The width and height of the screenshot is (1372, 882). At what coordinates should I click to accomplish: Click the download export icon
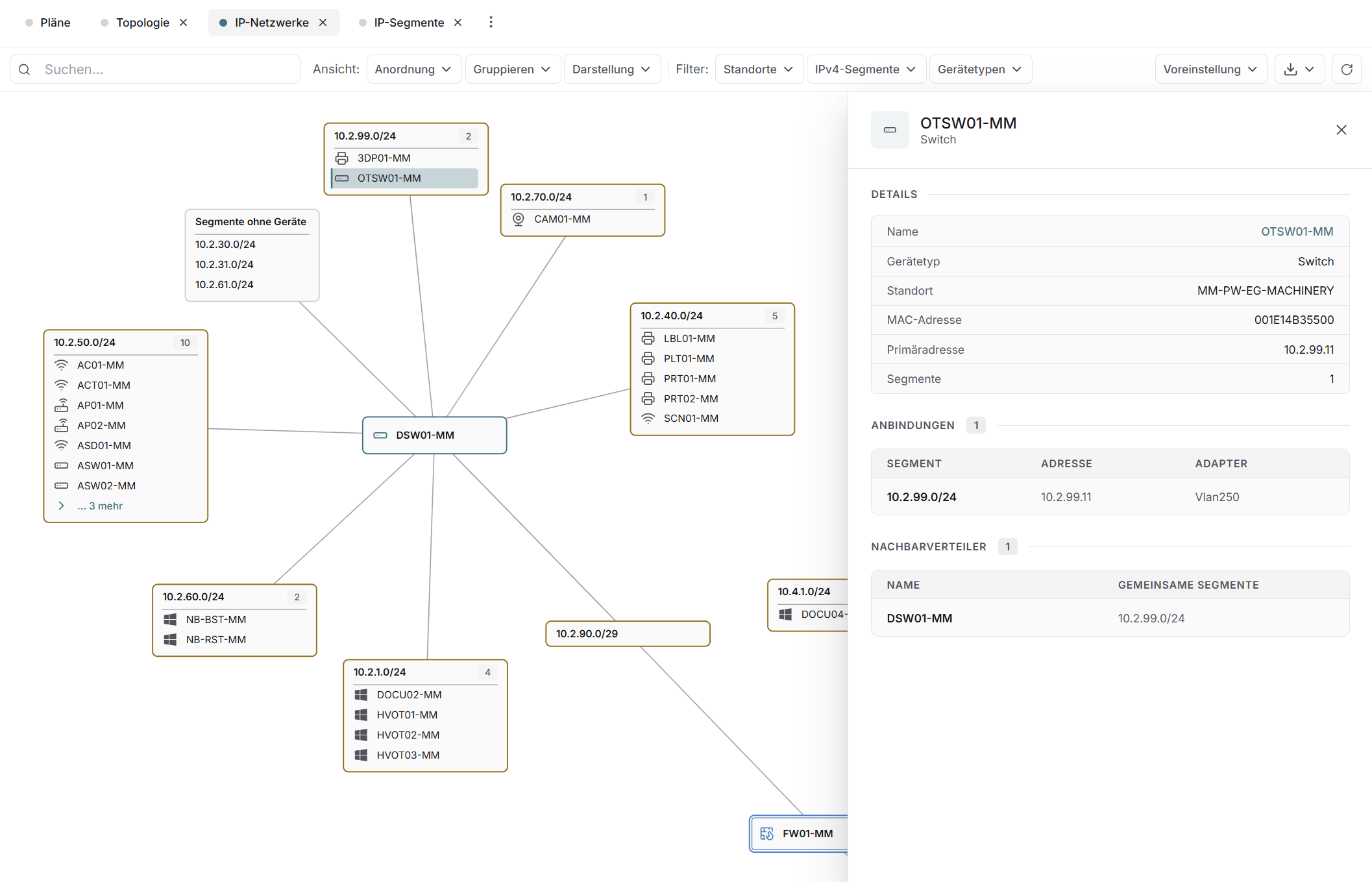1291,69
